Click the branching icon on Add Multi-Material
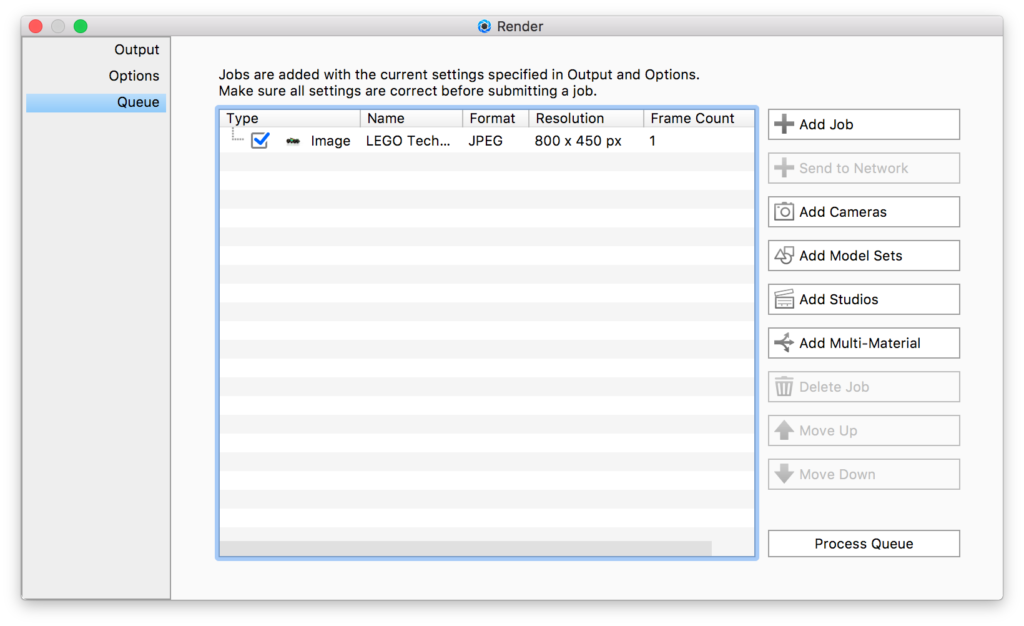1024x626 pixels. point(785,343)
